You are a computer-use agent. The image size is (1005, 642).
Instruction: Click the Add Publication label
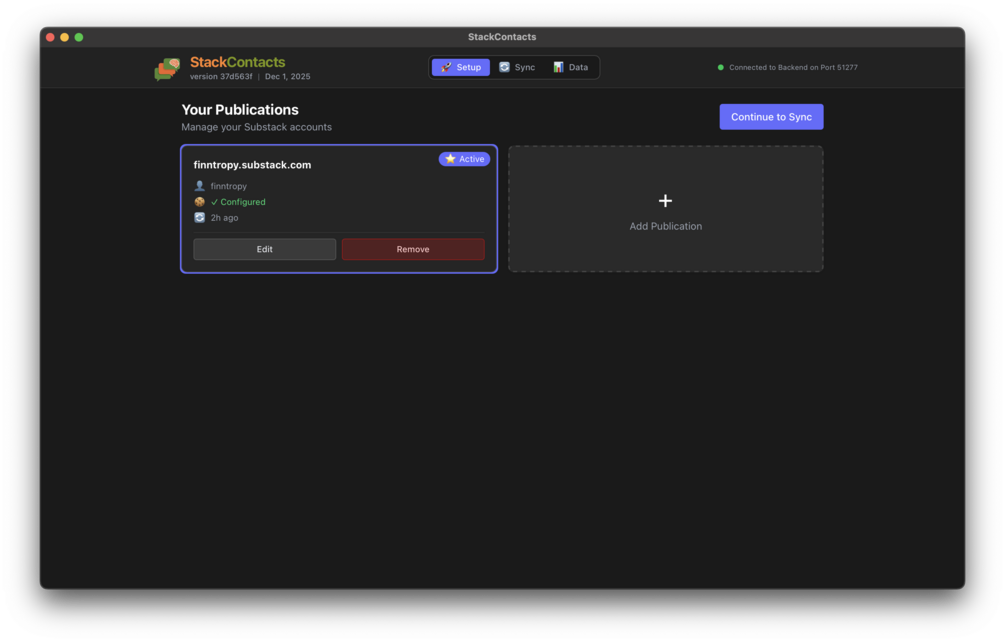pos(665,226)
